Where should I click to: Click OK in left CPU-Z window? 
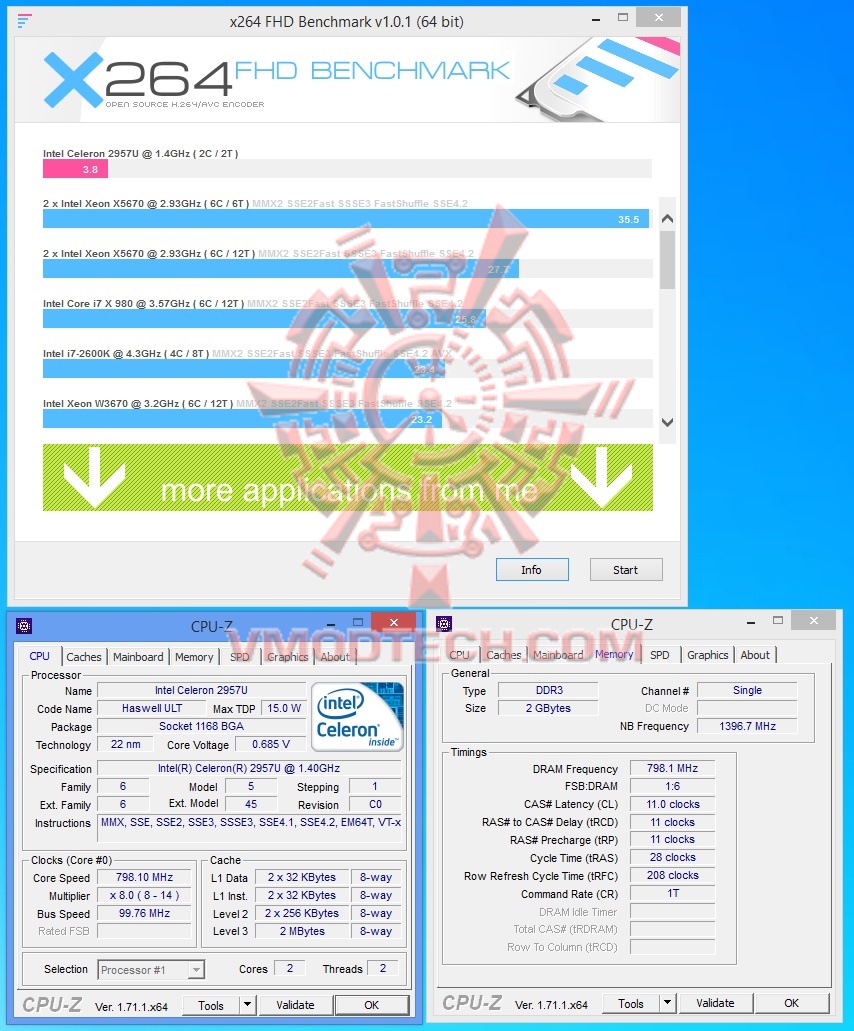pos(371,1005)
